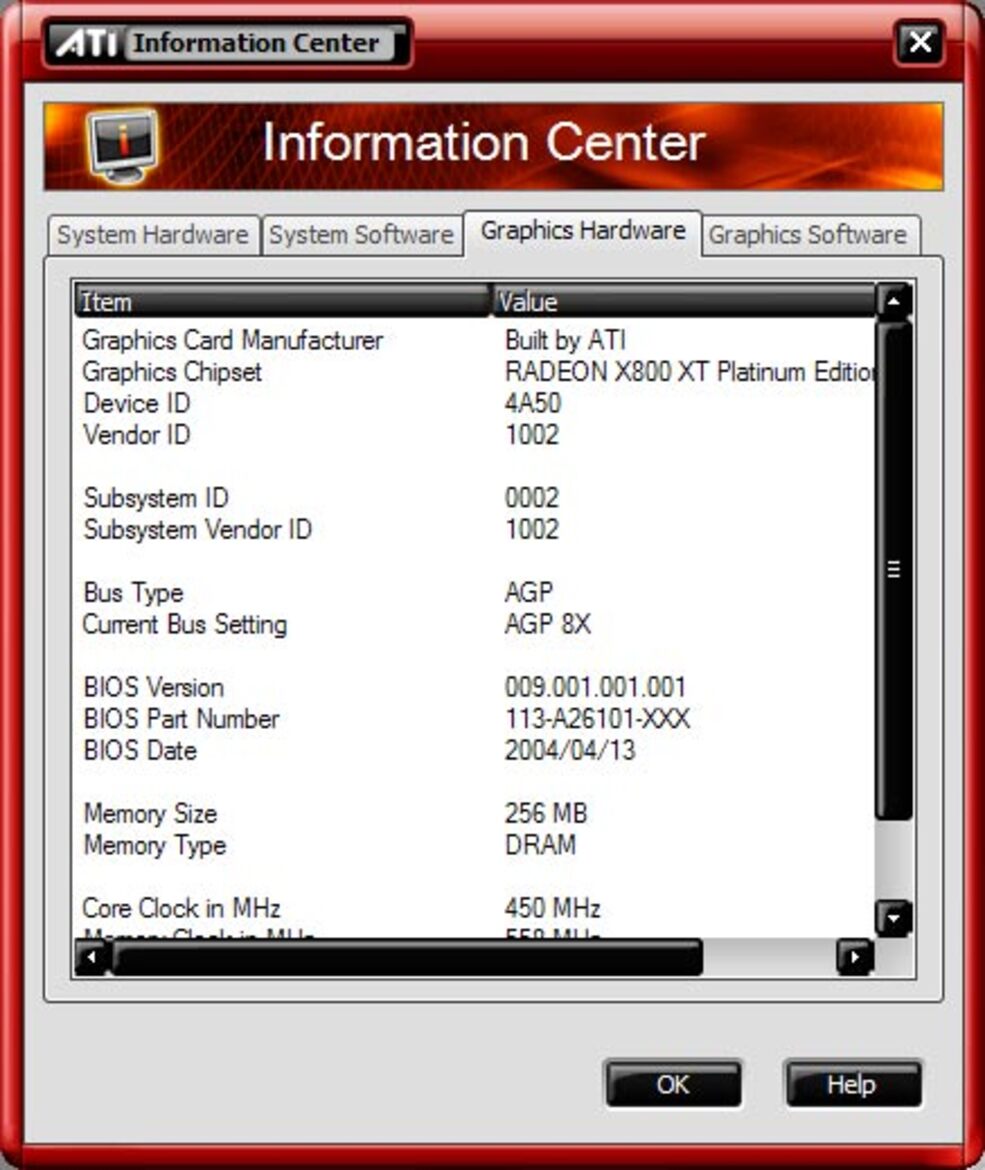The height and width of the screenshot is (1170, 985).
Task: Click the 450 MHz core clock value
Action: point(552,908)
